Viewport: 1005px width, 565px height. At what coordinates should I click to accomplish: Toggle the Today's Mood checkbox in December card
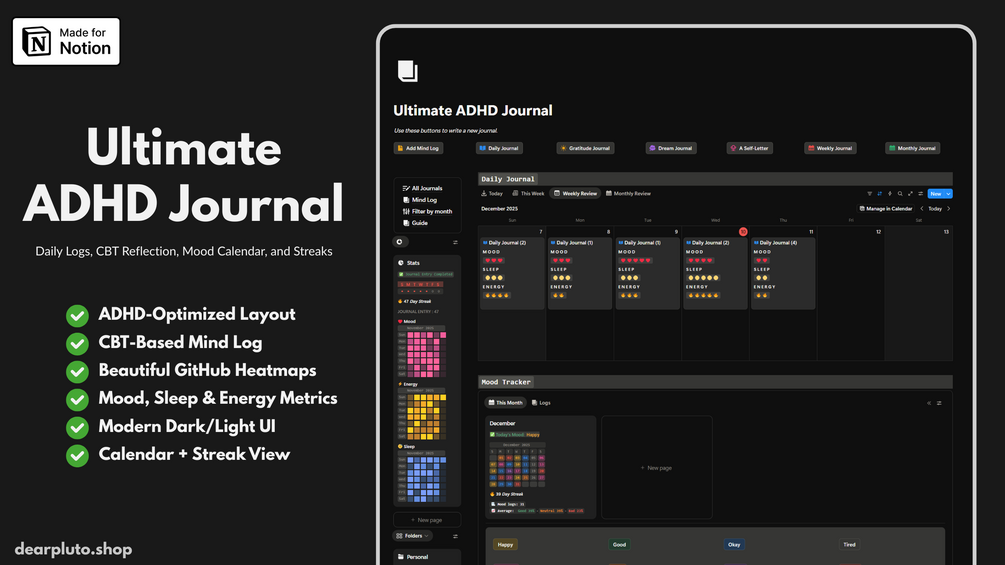coord(492,434)
